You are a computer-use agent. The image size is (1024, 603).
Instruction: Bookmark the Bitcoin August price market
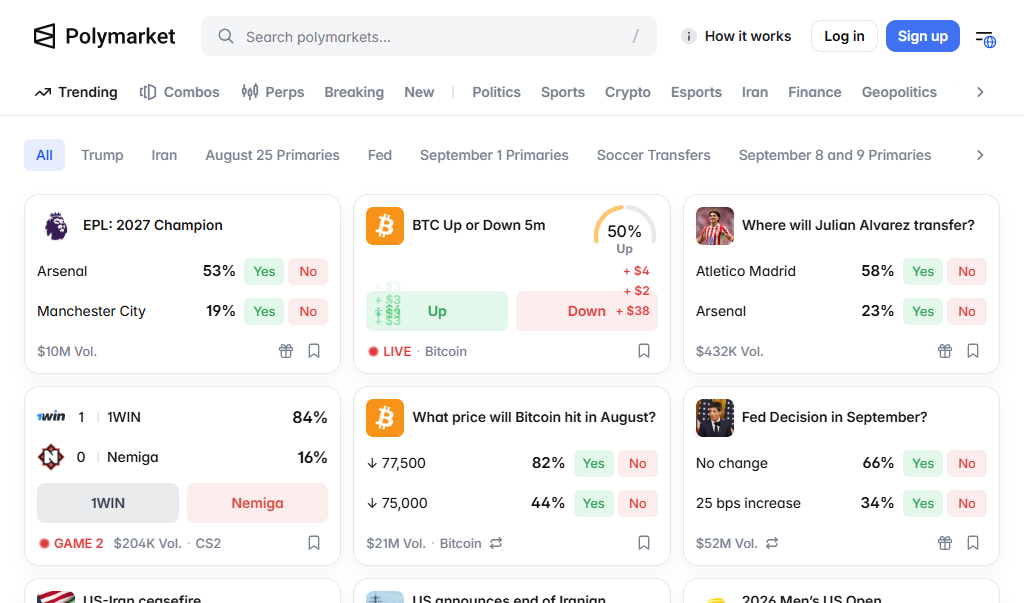click(644, 543)
